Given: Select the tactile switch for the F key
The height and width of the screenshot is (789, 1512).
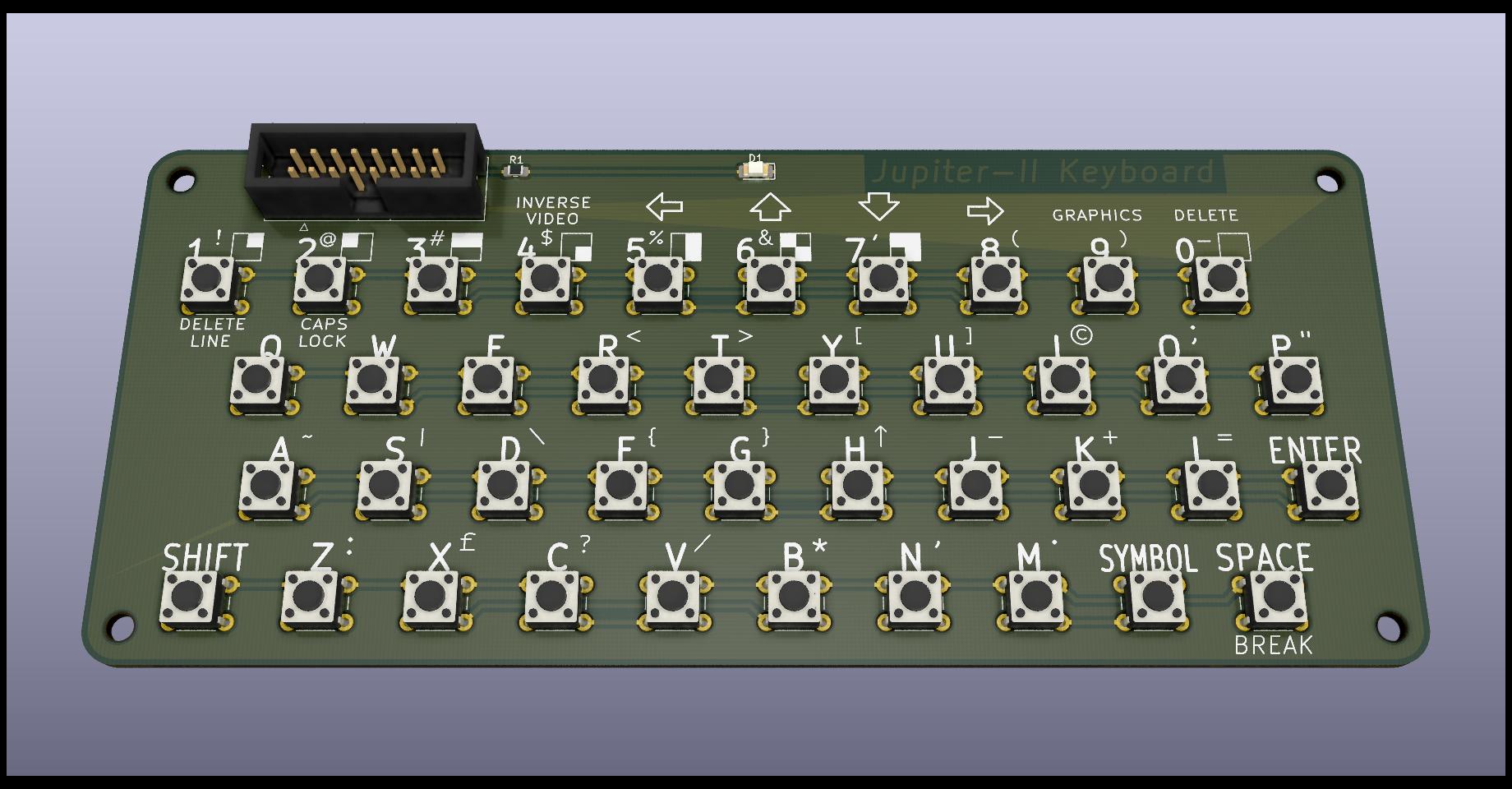Looking at the screenshot, I should pyautogui.click(x=621, y=490).
